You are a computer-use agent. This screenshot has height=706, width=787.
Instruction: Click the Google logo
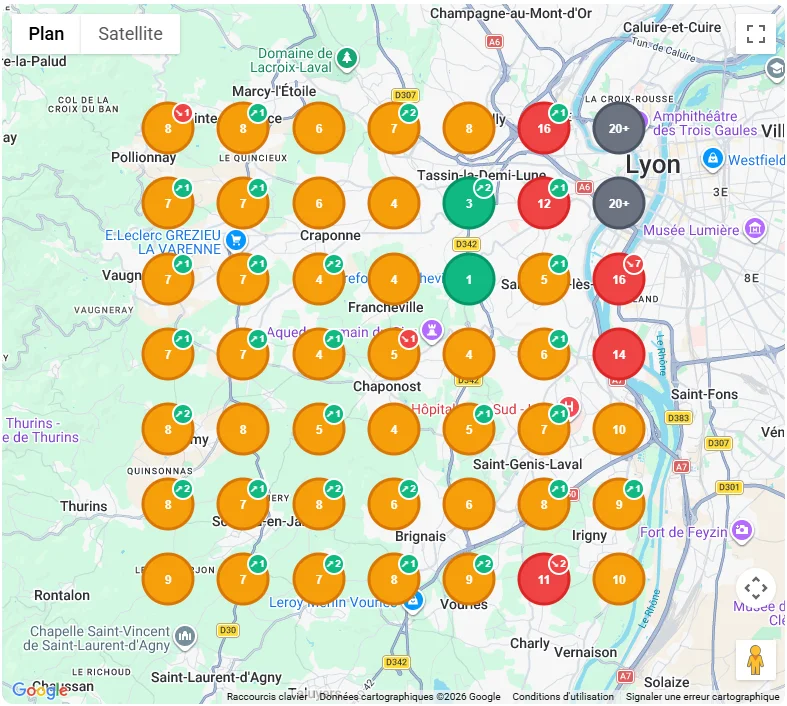tap(40, 690)
